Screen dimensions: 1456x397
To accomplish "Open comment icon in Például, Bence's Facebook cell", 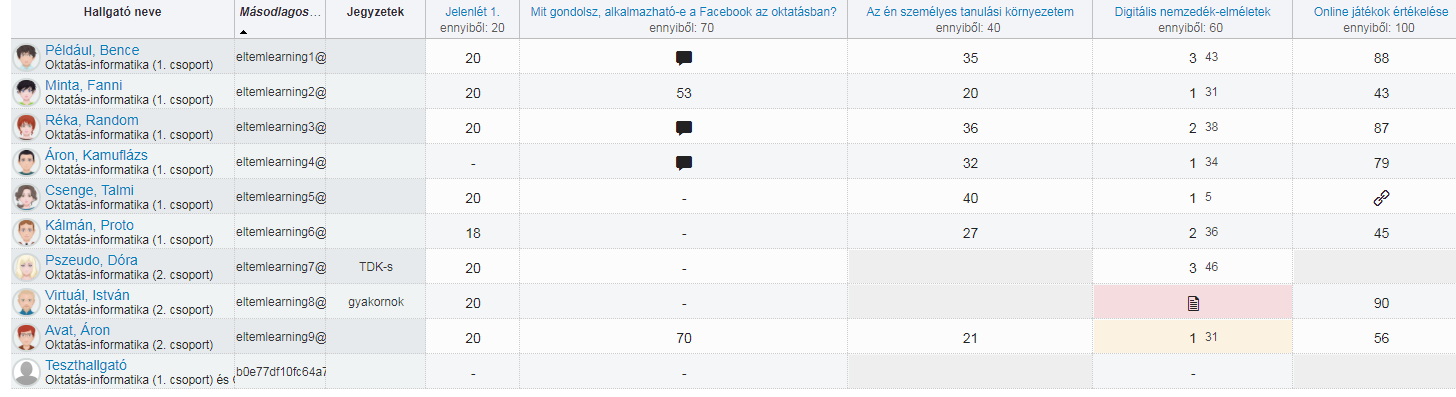I will tap(684, 58).
